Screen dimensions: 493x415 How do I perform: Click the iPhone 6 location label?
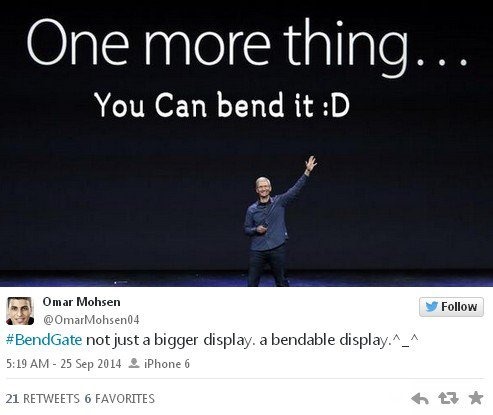pos(167,364)
